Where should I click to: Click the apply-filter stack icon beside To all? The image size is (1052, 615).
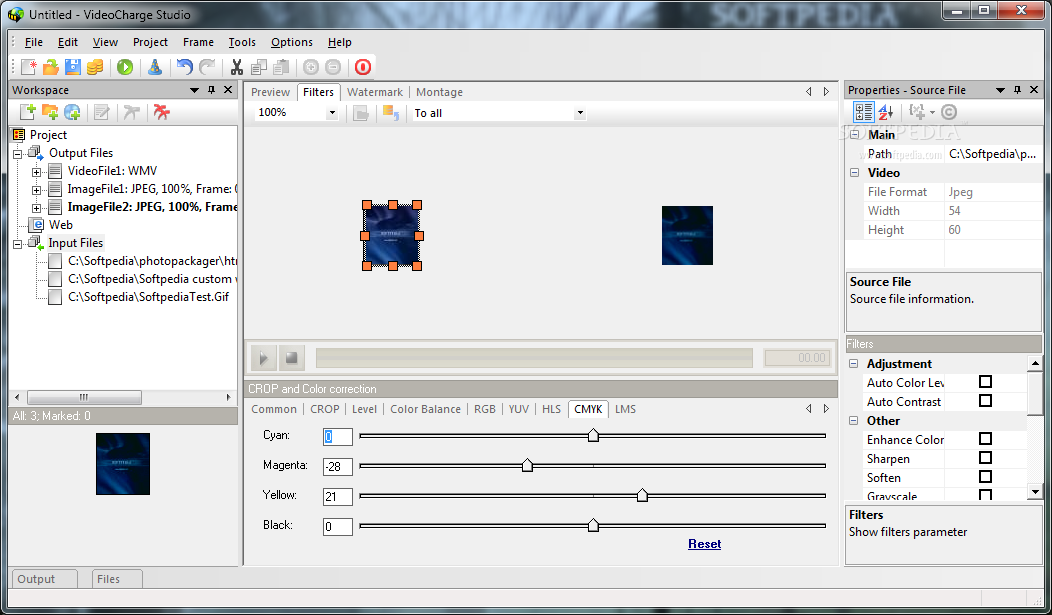click(390, 113)
